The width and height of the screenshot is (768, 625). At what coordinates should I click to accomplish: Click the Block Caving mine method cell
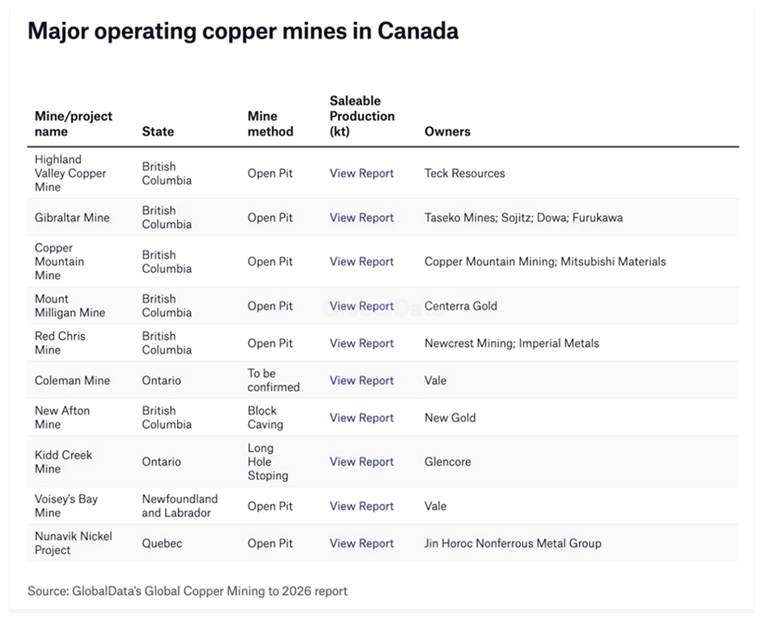pos(266,417)
